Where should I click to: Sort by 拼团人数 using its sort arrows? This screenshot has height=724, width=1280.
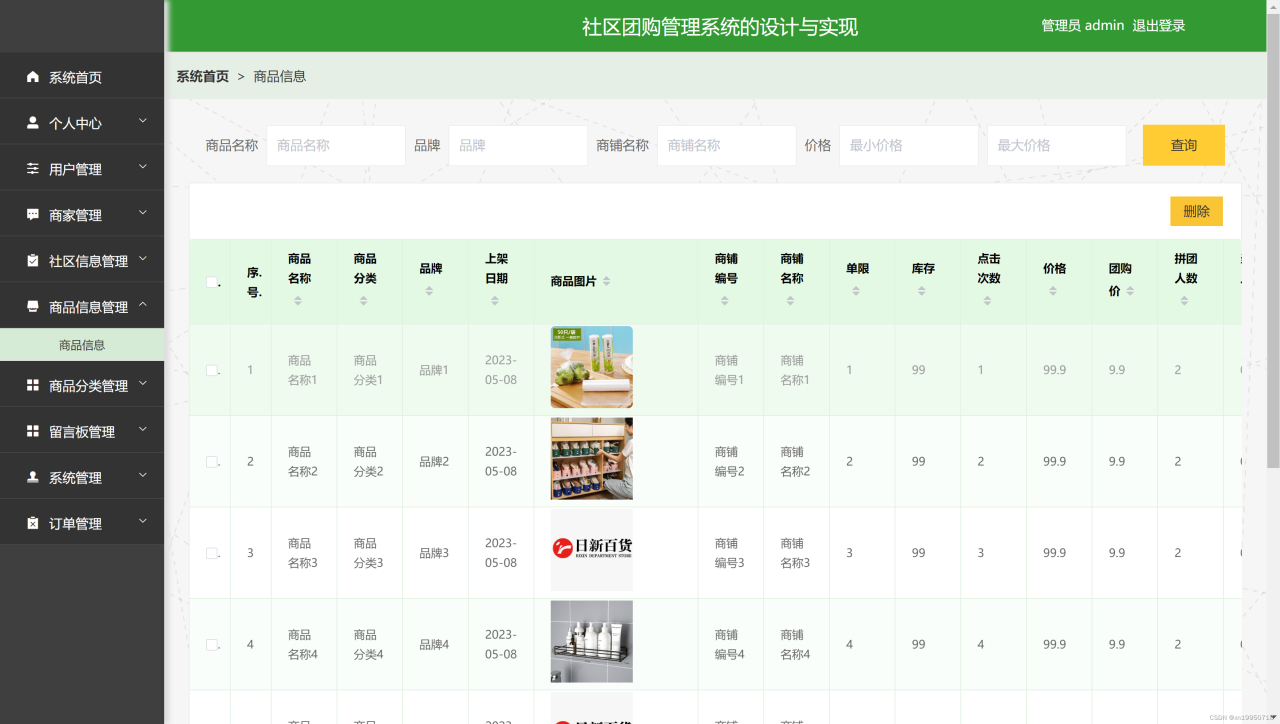tap(1184, 301)
